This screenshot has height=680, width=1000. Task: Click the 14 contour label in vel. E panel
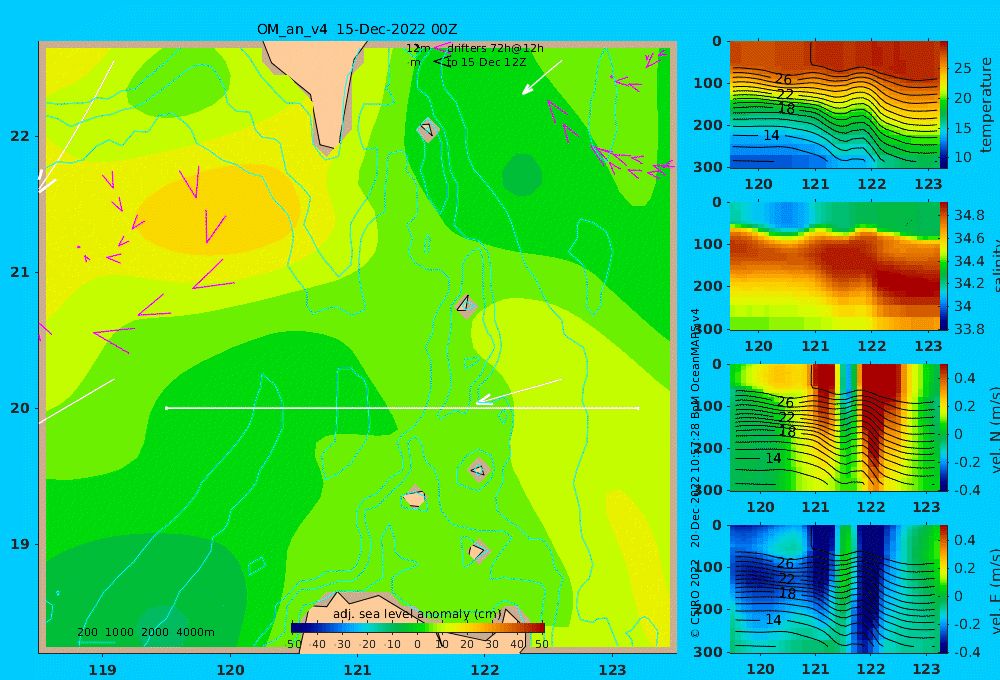(773, 620)
